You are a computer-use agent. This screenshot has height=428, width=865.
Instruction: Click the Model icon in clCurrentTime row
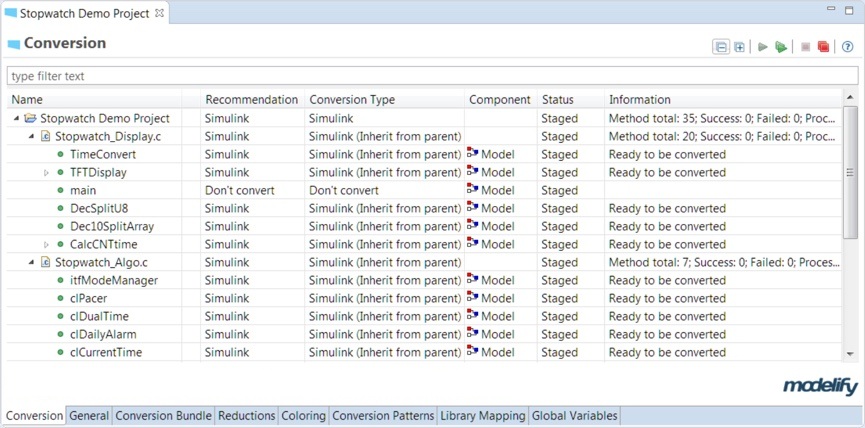pos(472,351)
